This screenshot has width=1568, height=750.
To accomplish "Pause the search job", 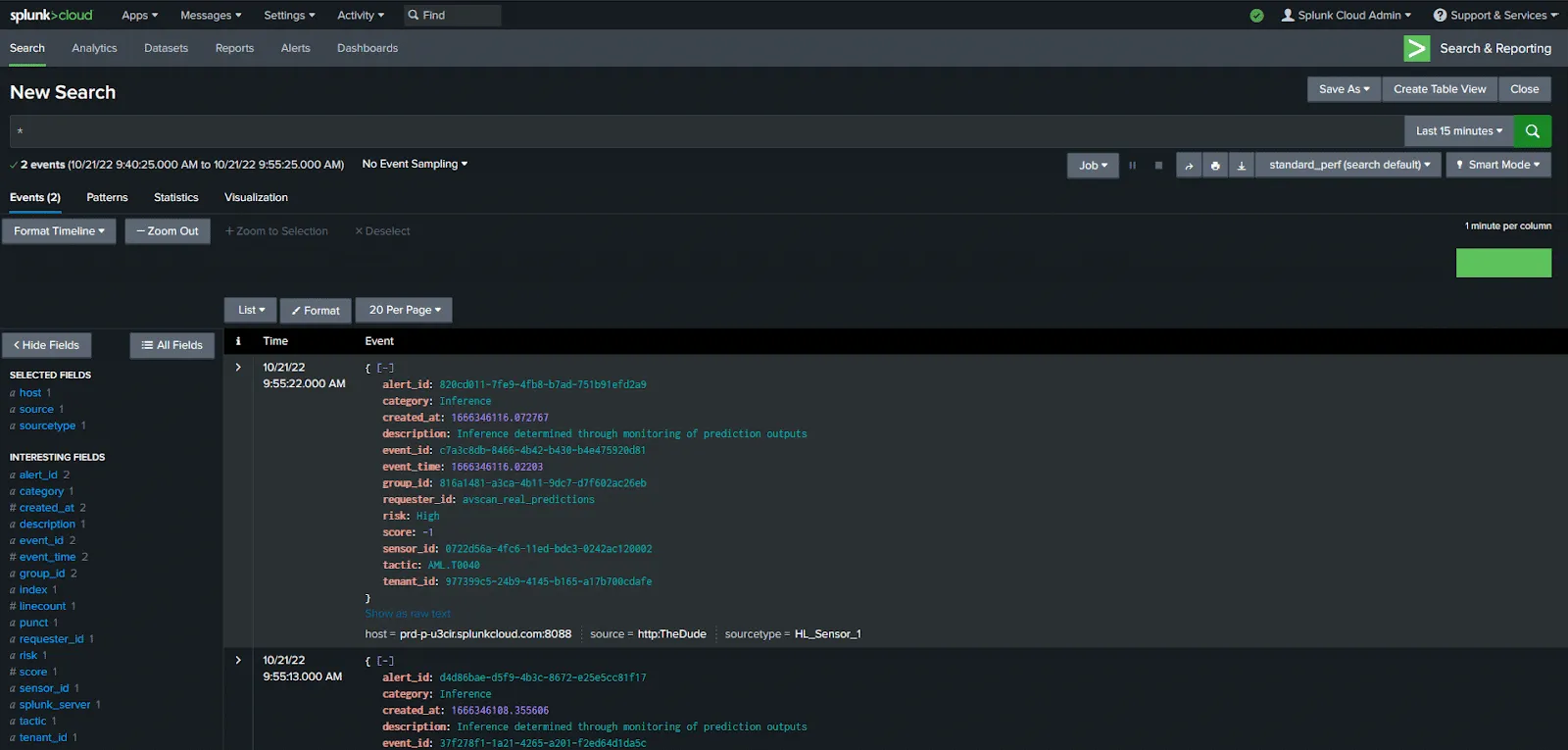I will [1132, 166].
